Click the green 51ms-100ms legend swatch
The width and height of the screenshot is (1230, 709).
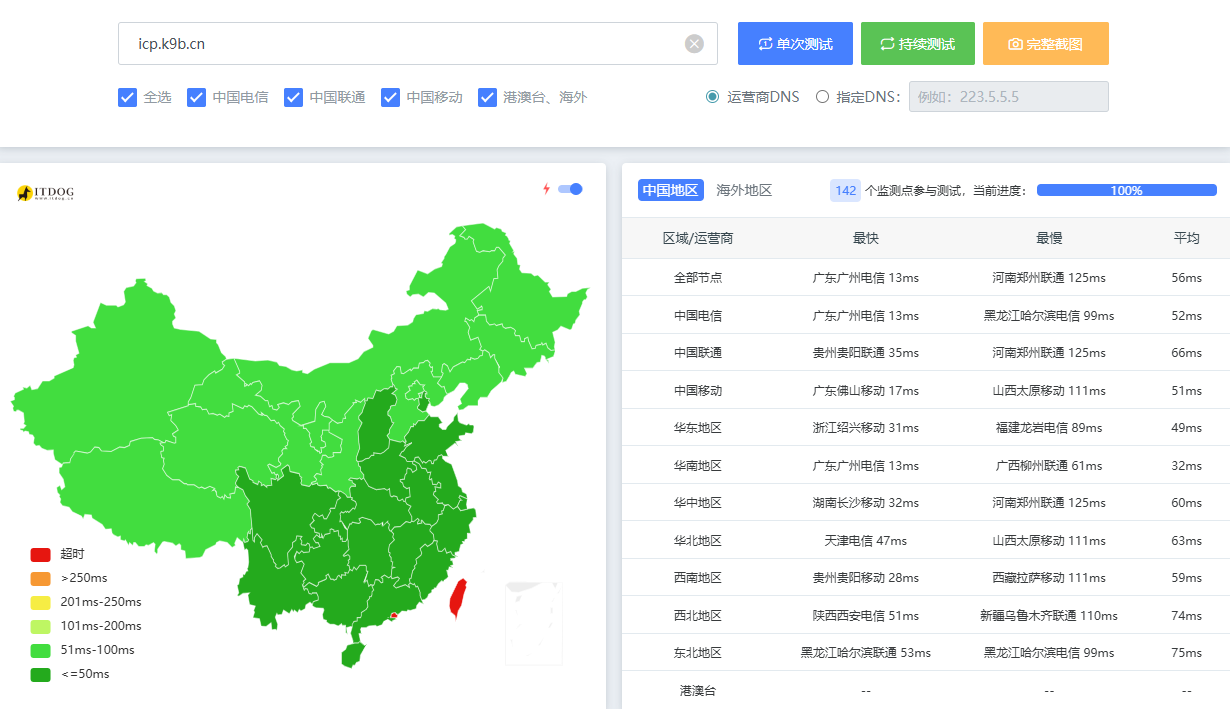(x=40, y=650)
